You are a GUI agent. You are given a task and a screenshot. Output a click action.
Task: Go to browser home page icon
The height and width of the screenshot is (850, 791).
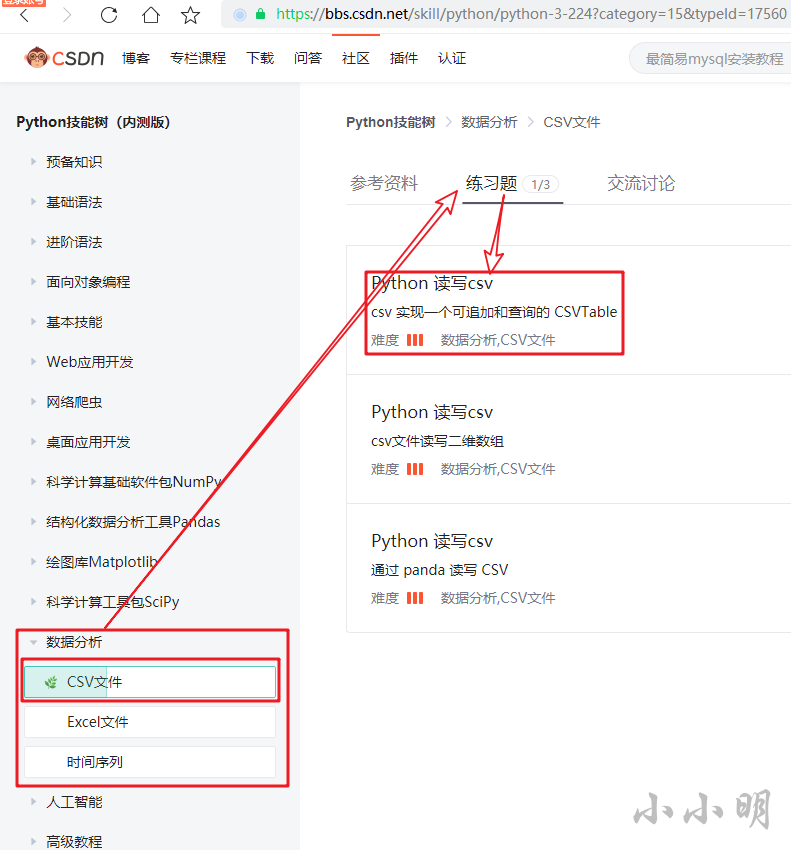pyautogui.click(x=151, y=15)
